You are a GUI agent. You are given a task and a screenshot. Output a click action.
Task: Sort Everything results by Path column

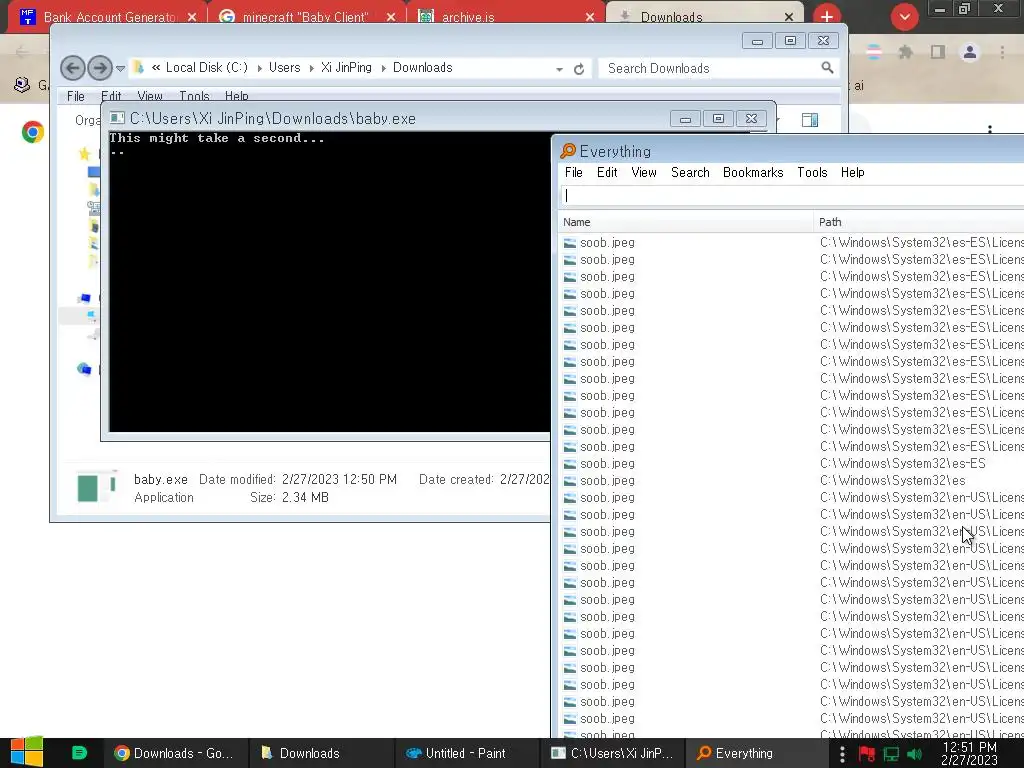[919, 222]
